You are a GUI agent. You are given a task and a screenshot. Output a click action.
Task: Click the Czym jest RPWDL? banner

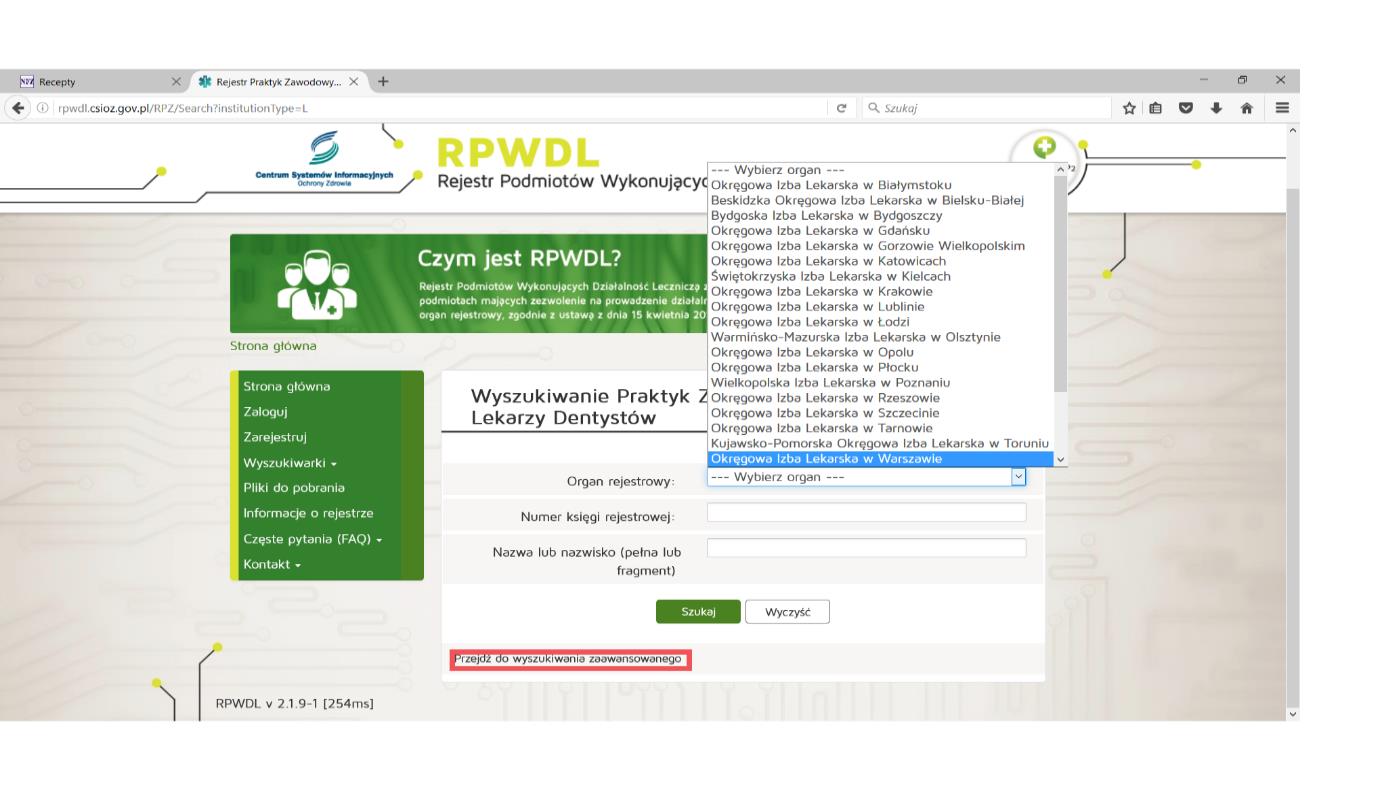point(468,283)
